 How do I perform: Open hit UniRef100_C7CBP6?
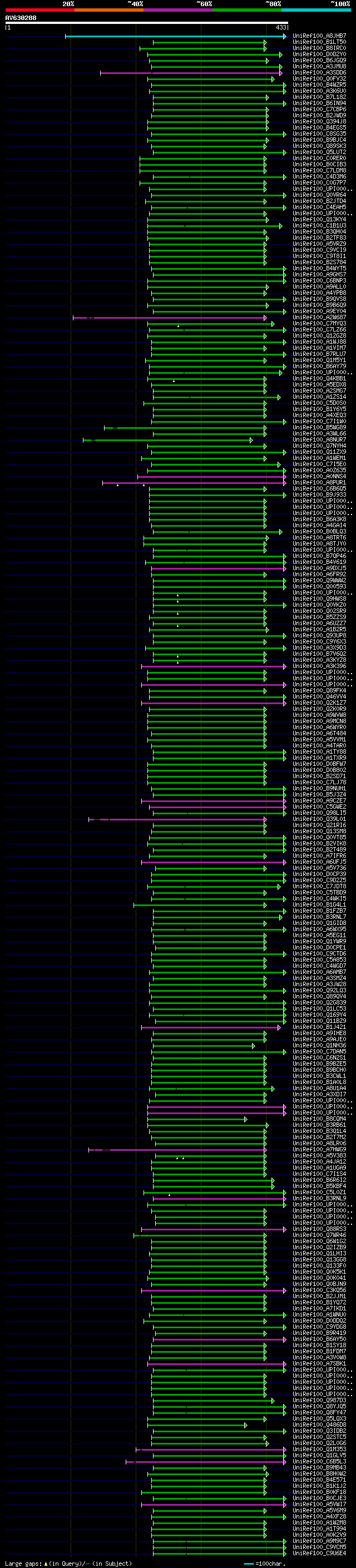pos(319,110)
